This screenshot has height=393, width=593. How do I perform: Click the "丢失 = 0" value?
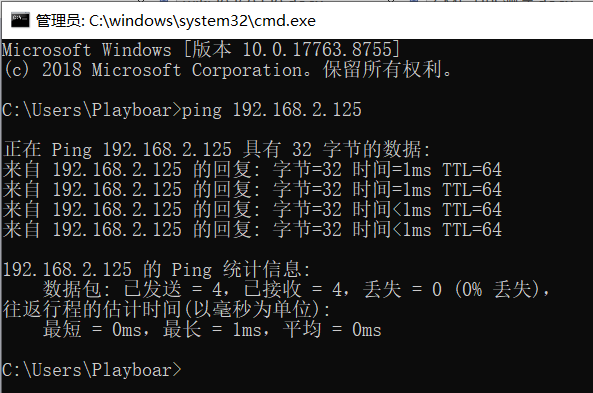(x=402, y=290)
